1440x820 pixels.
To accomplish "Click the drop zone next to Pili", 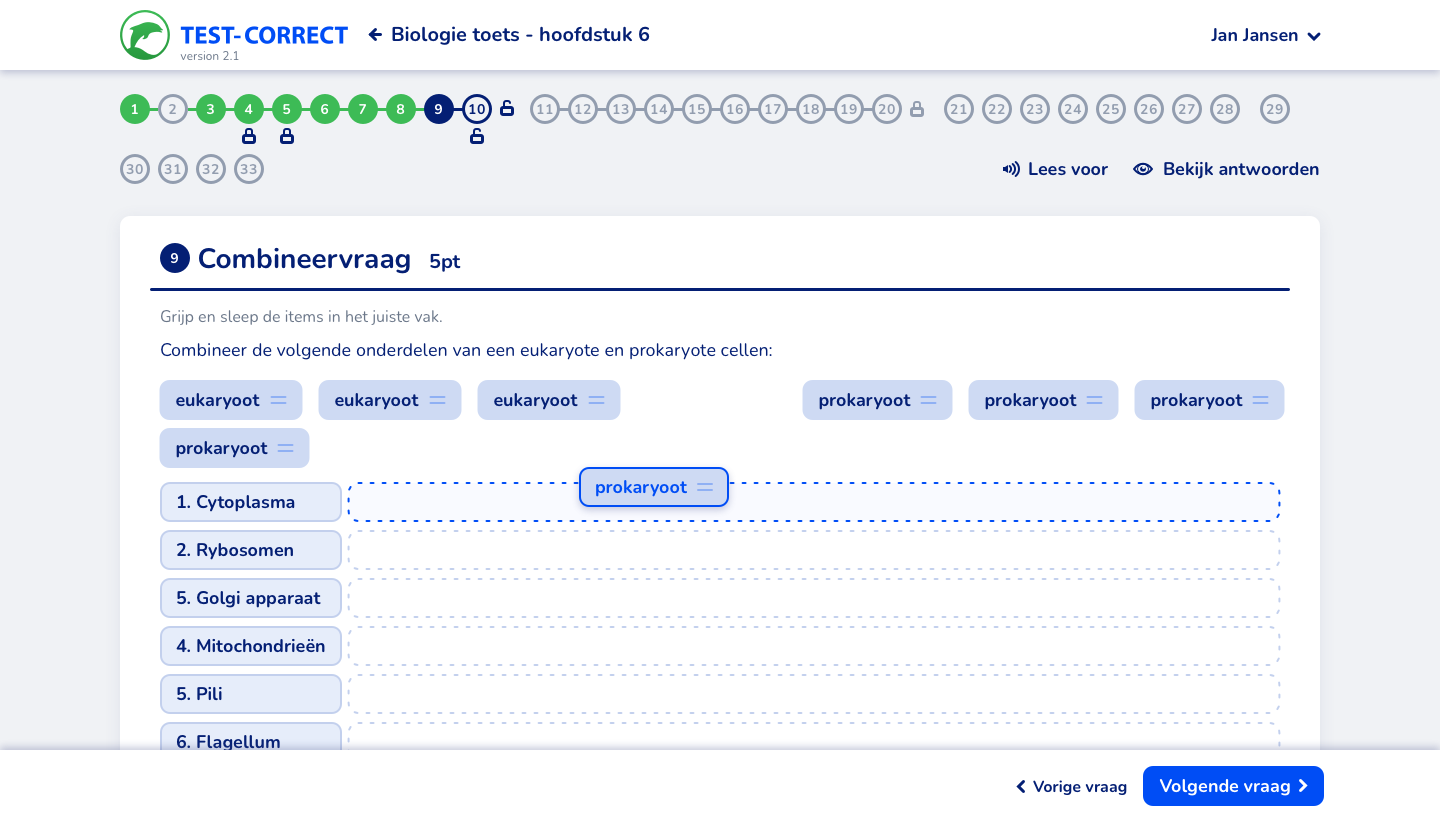I will coord(814,694).
